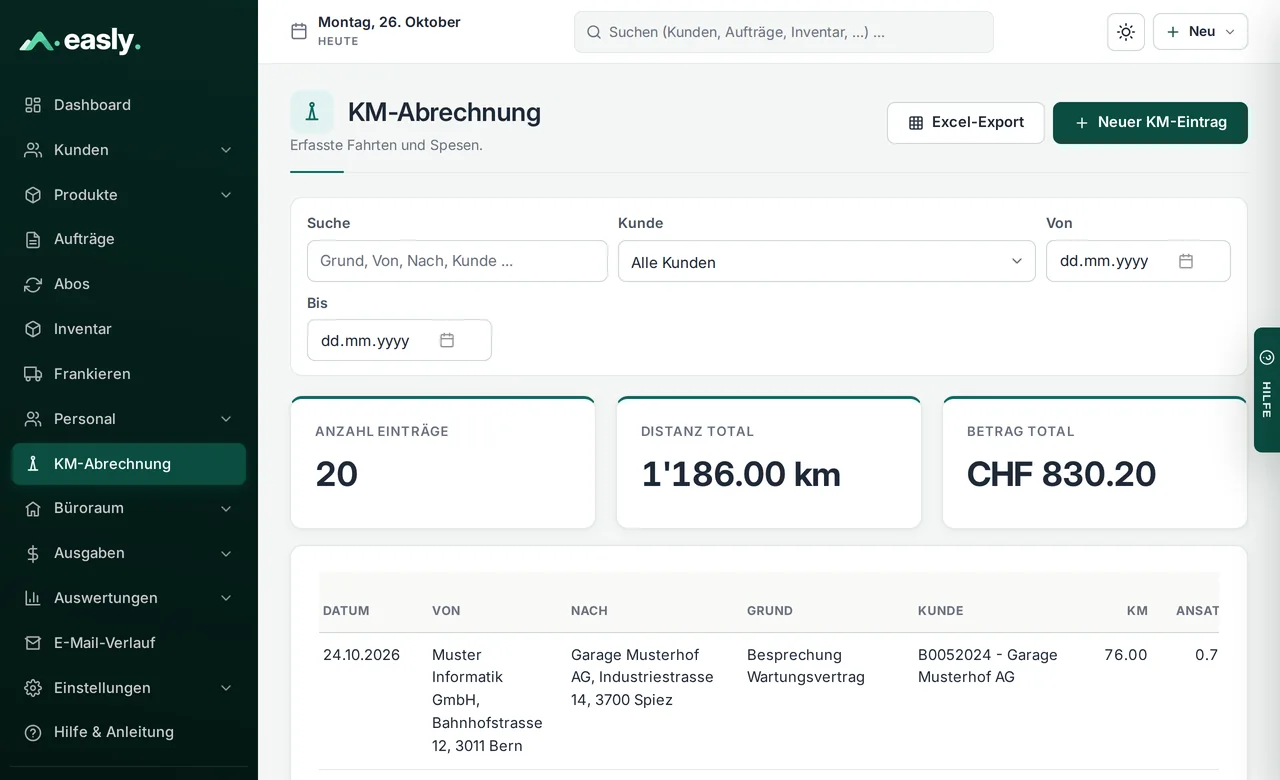This screenshot has width=1280, height=780.
Task: Focus the global search field
Action: click(x=784, y=32)
